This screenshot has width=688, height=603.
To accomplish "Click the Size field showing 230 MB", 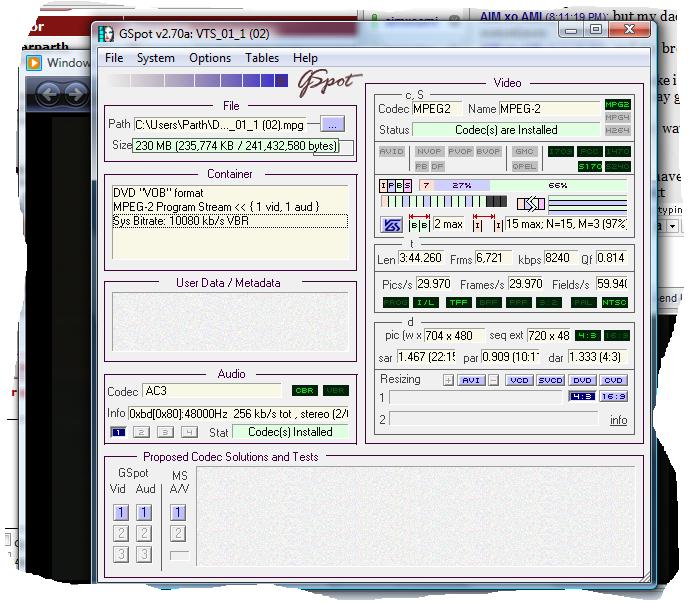I will tap(236, 146).
